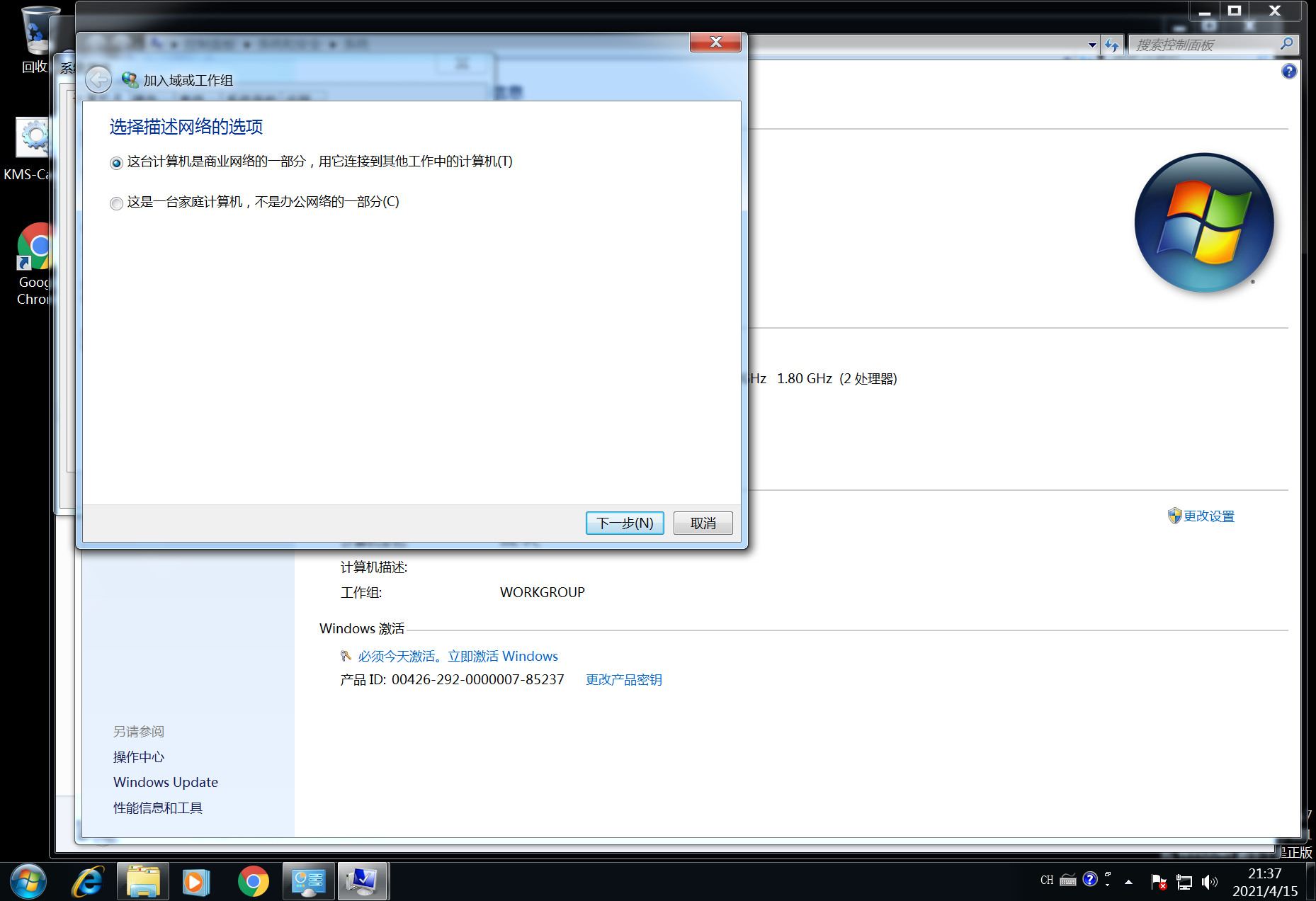Click the 计算机描述: label
Screen dimensions: 1316x901
pos(374,567)
